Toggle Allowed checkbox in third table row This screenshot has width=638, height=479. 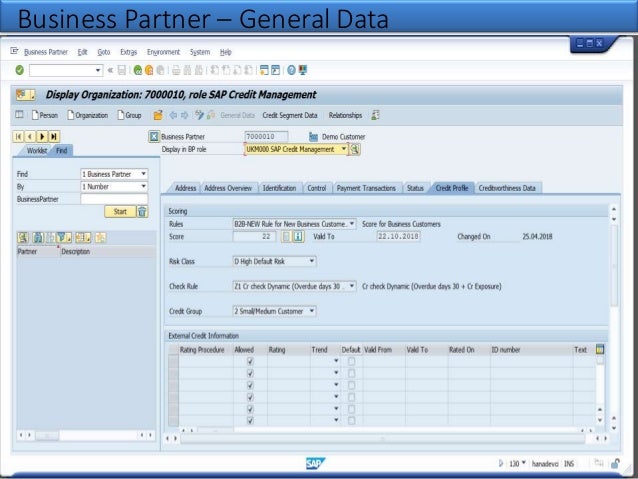coord(250,385)
